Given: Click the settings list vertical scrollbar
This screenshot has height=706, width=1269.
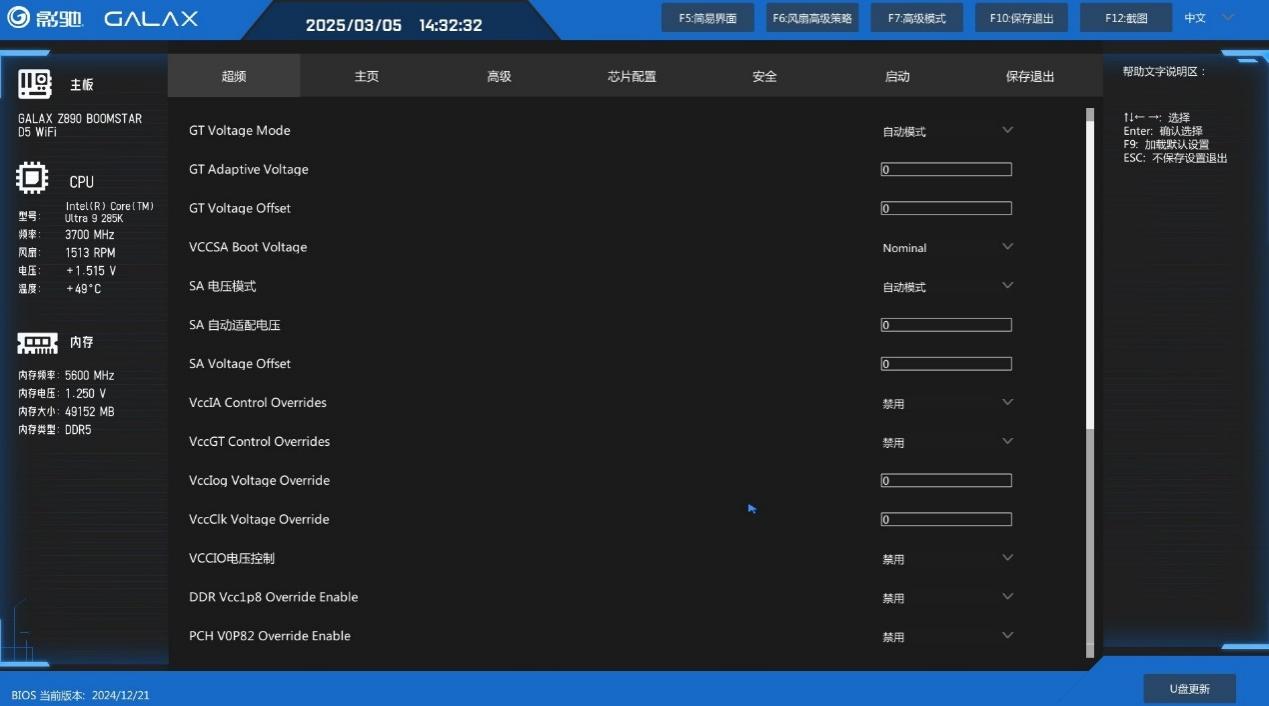Looking at the screenshot, I should coord(1090,270).
